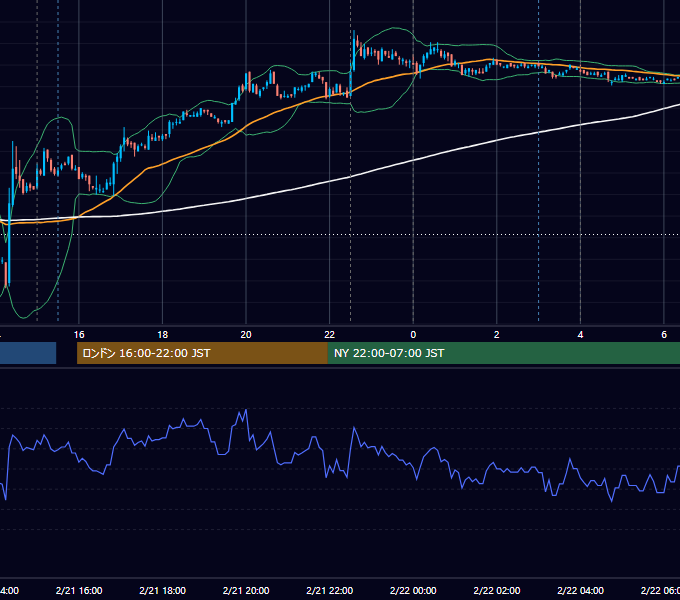Click the 6 hour label on the chart axis
Viewport: 680px width, 600px height.
pos(664,335)
